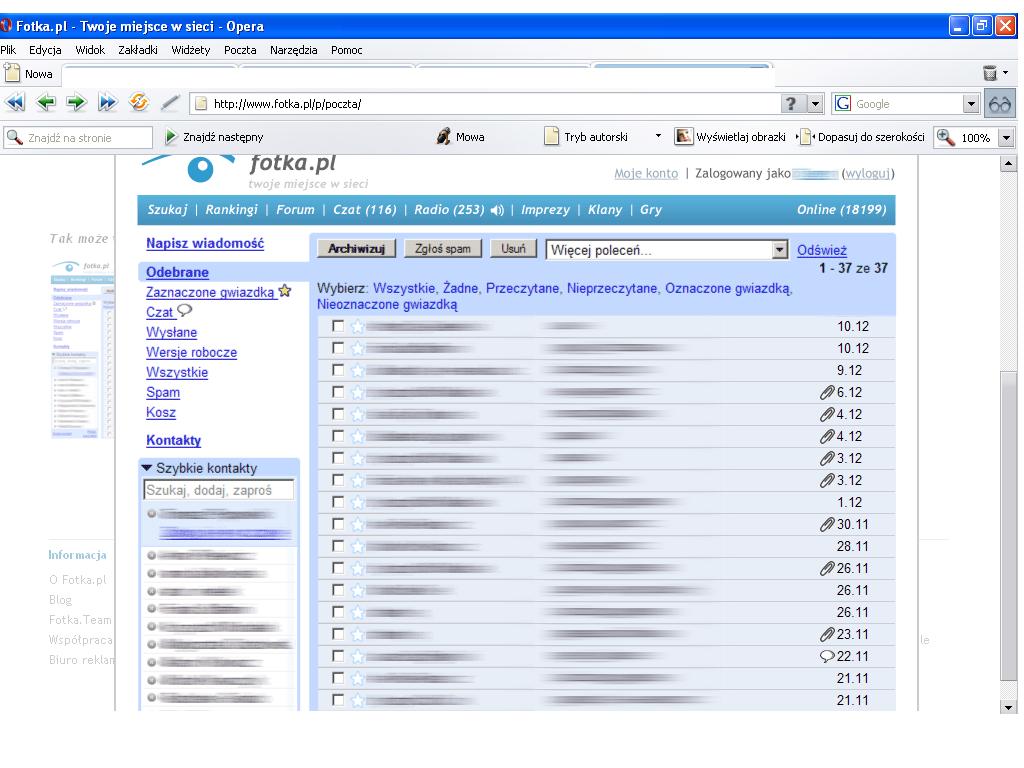This screenshot has width=1024, height=768.
Task: Reload the page with the orange Reload icon
Action: 138,103
